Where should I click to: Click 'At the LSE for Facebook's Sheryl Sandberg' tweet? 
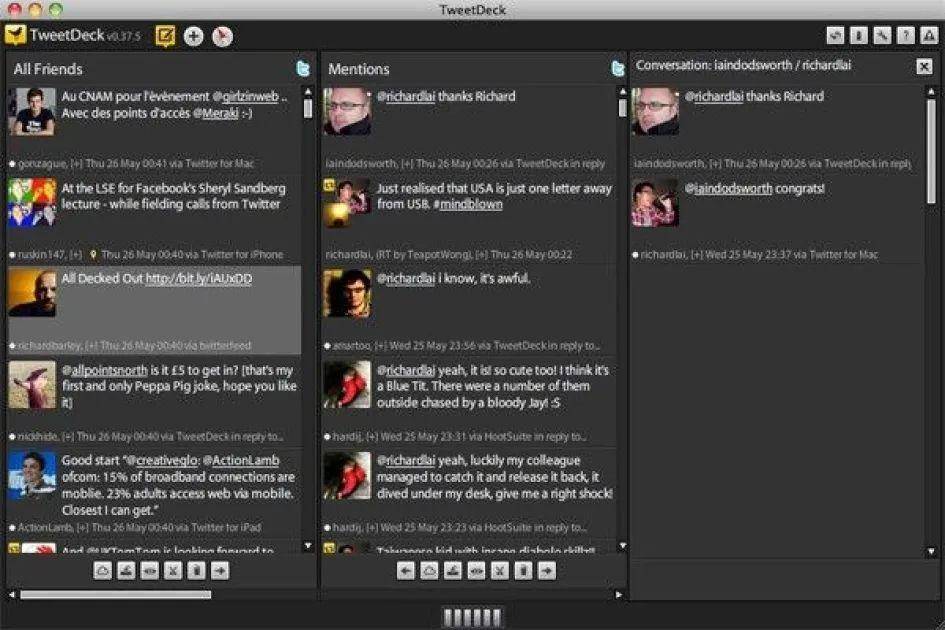174,197
